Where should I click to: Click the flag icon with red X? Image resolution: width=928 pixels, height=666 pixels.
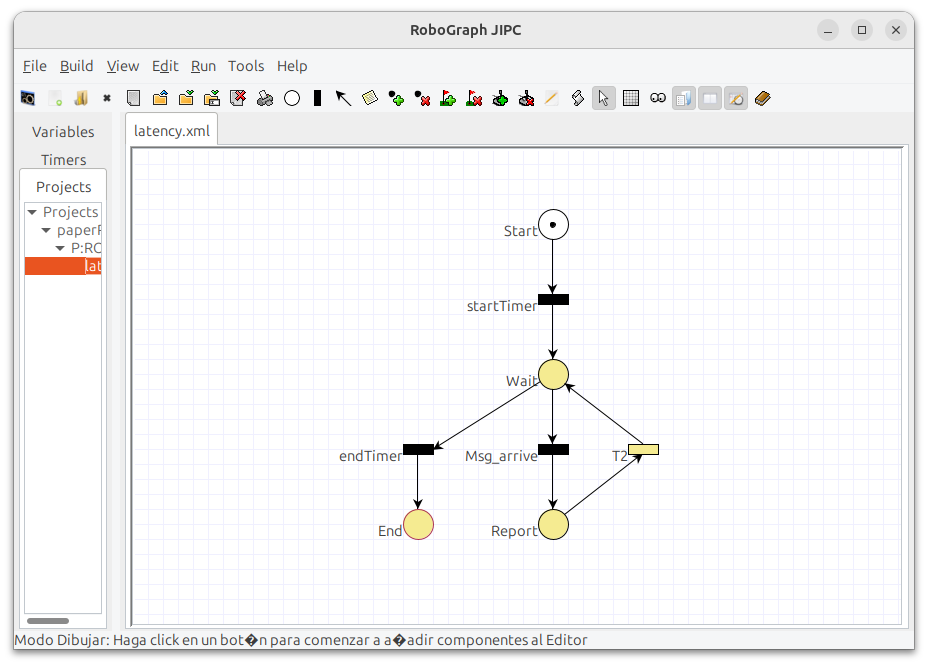tap(474, 98)
